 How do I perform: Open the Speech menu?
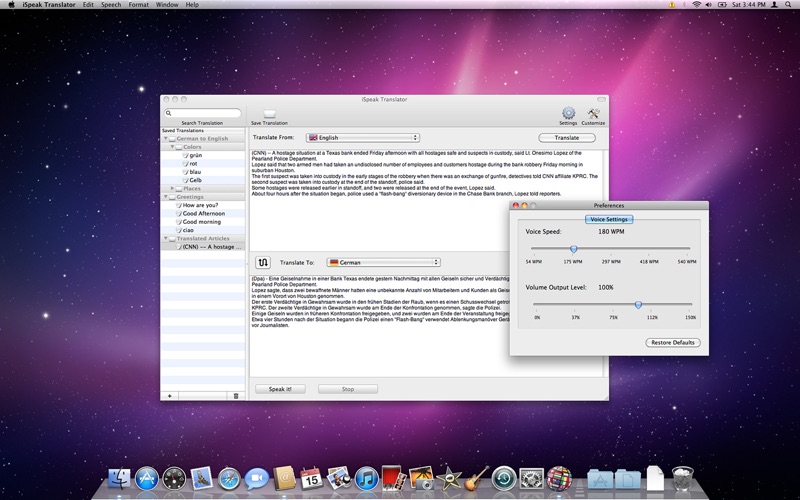(111, 5)
